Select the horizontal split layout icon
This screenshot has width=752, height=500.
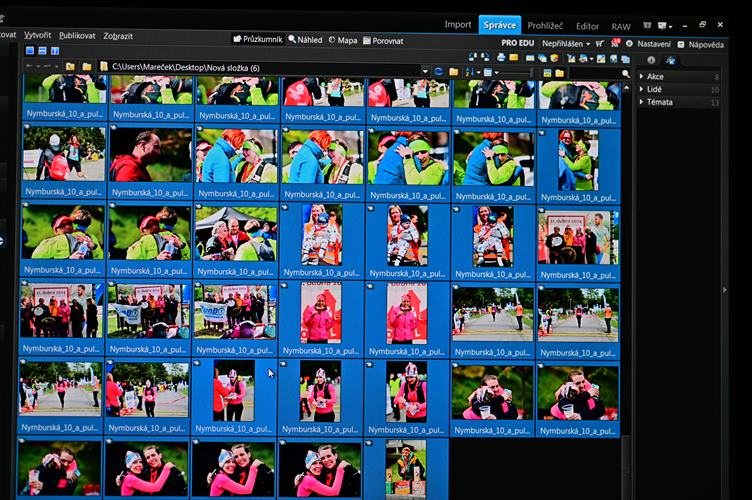tap(42, 50)
